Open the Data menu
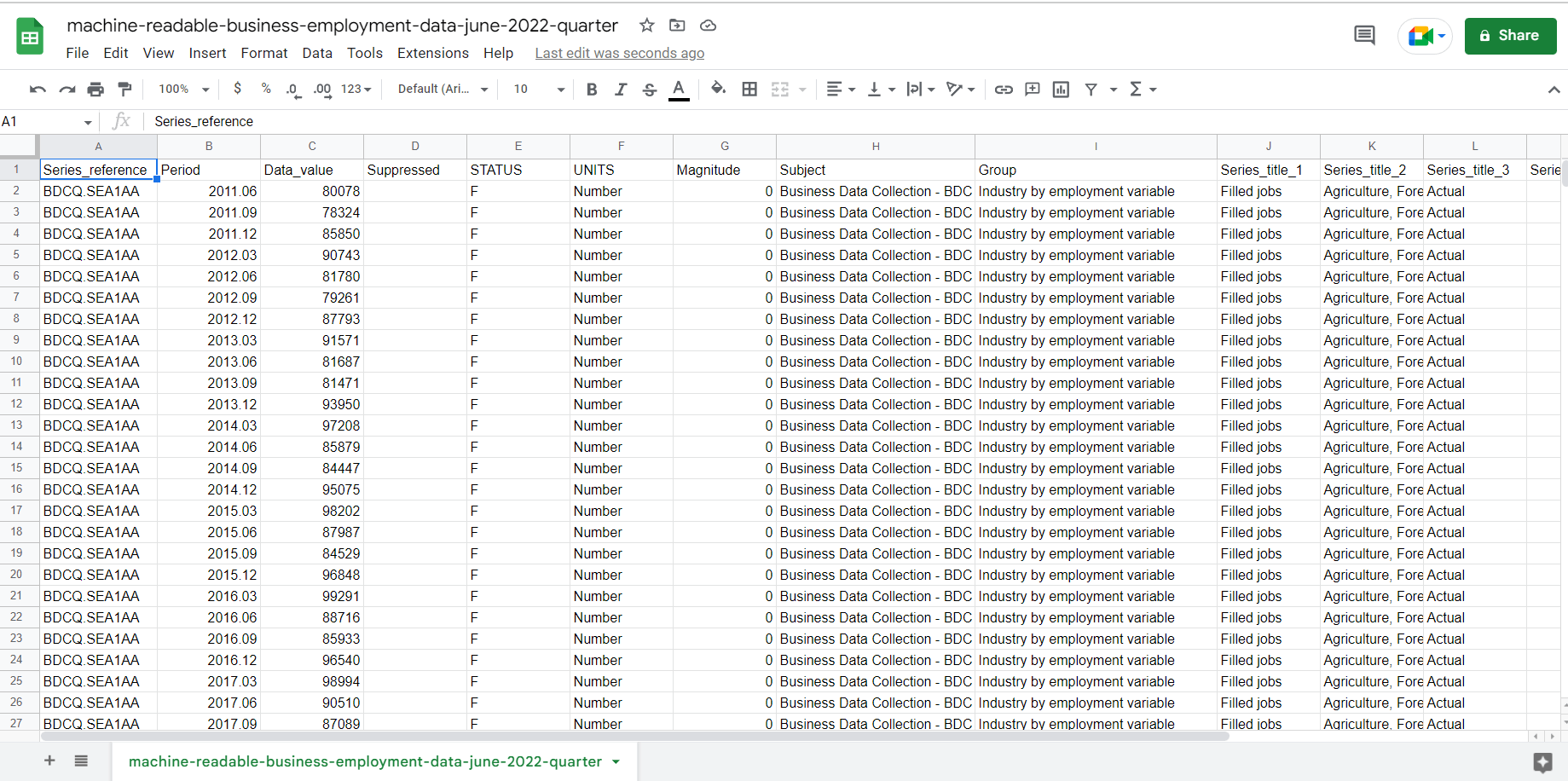Image resolution: width=1568 pixels, height=781 pixels. [316, 53]
